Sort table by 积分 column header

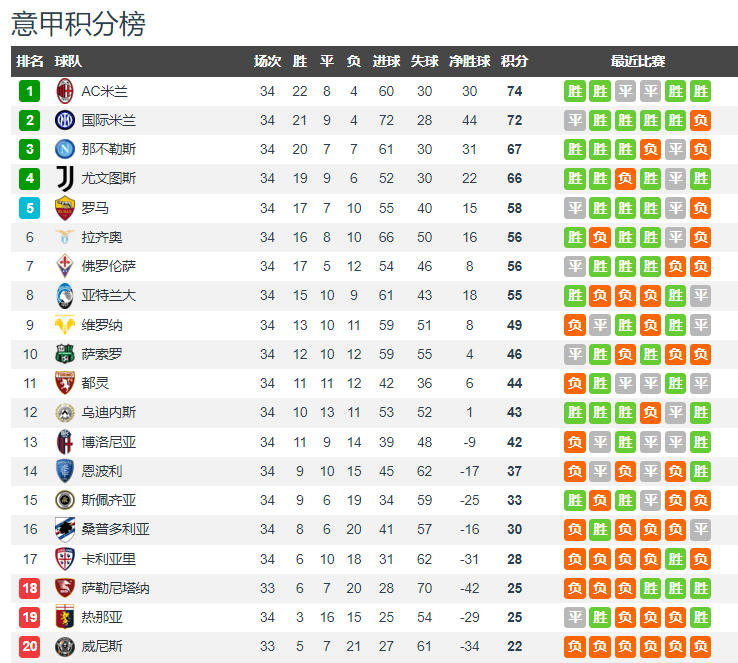(514, 61)
